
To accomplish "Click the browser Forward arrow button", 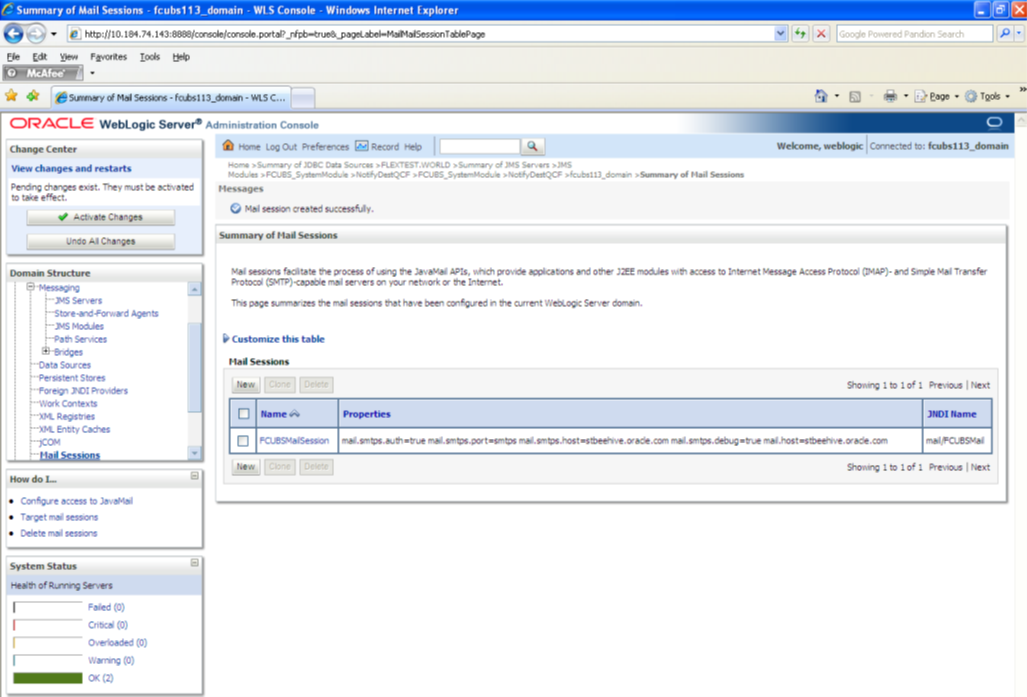I will click(x=36, y=33).
